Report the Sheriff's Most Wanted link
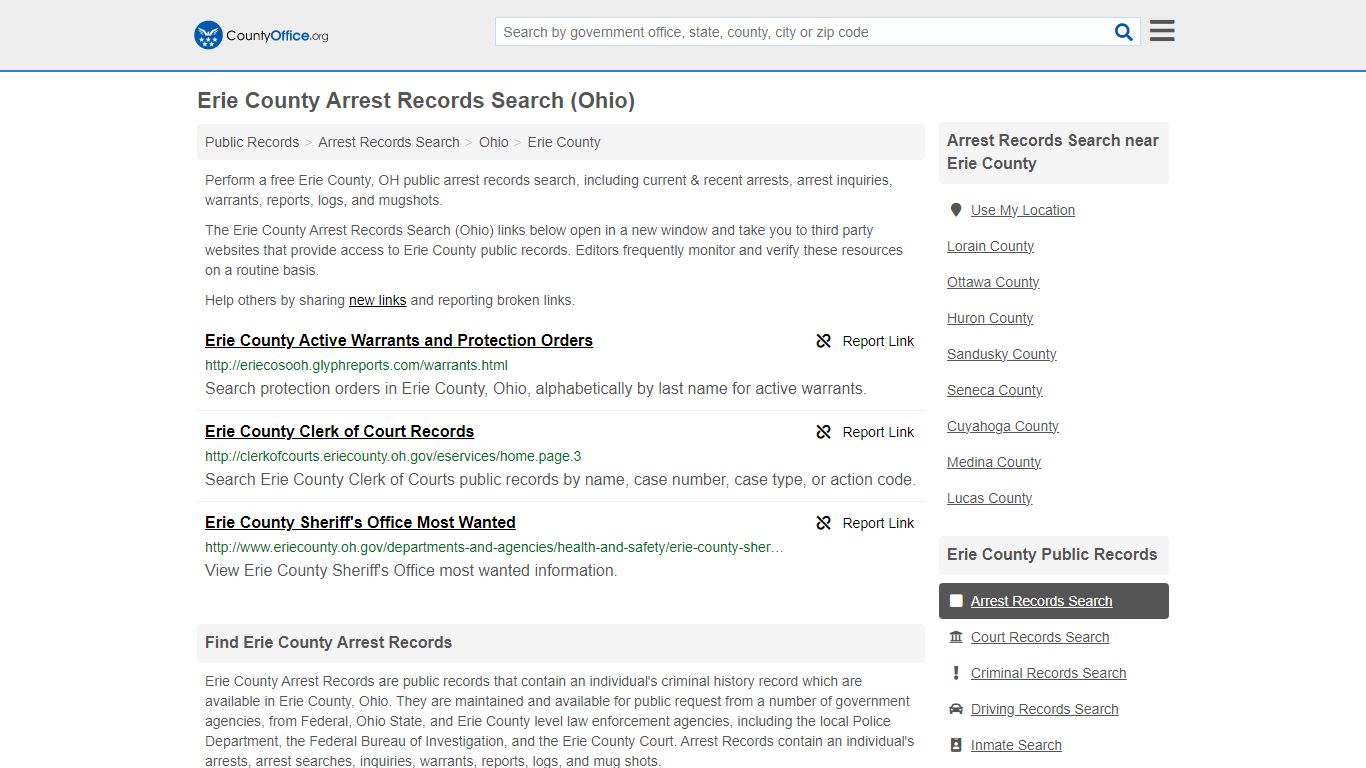Image resolution: width=1366 pixels, height=768 pixels. 865,523
